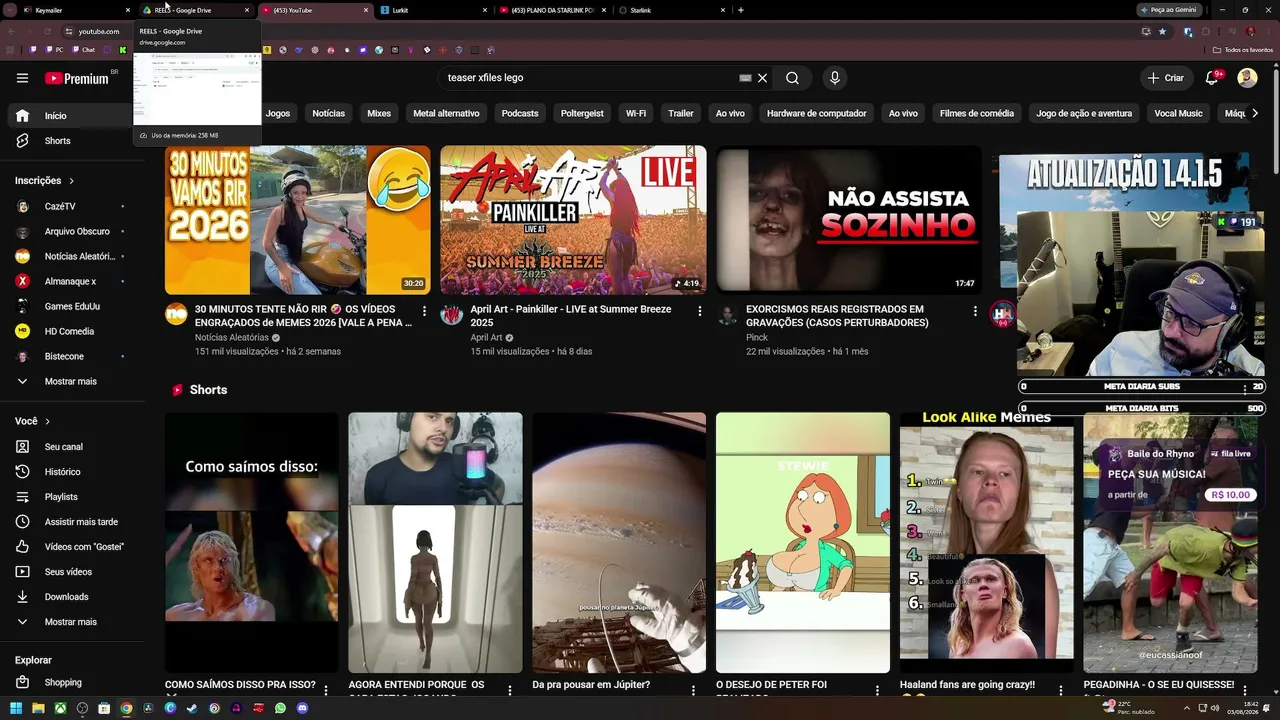Open options for EXORCISMOS REAIS video

point(975,312)
